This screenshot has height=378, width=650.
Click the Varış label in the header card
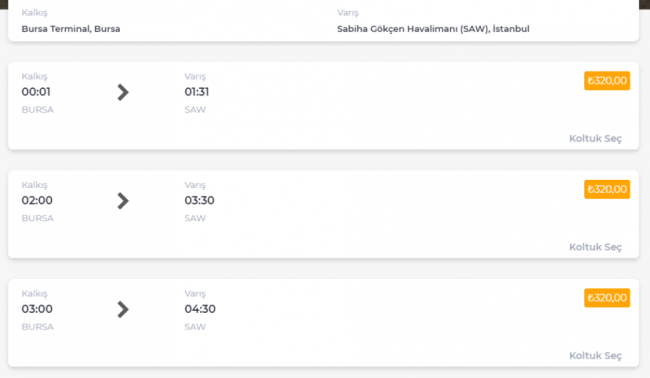(347, 13)
